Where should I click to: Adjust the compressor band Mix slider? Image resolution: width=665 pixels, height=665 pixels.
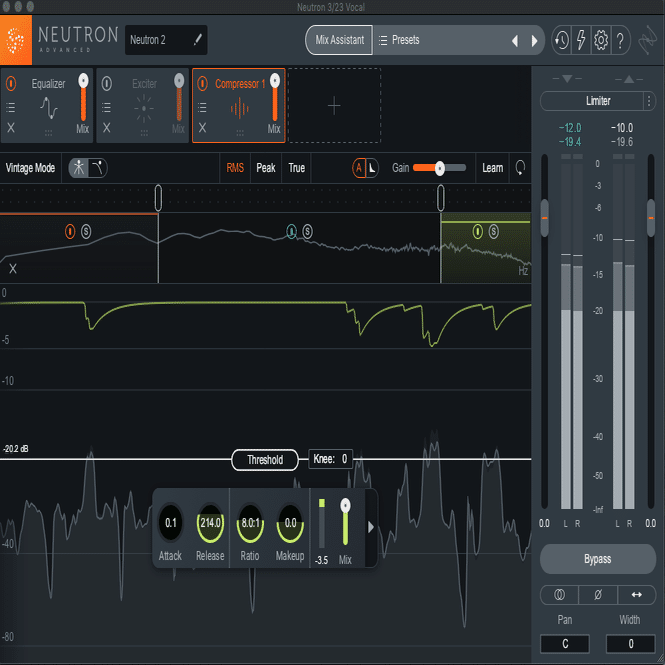point(345,524)
